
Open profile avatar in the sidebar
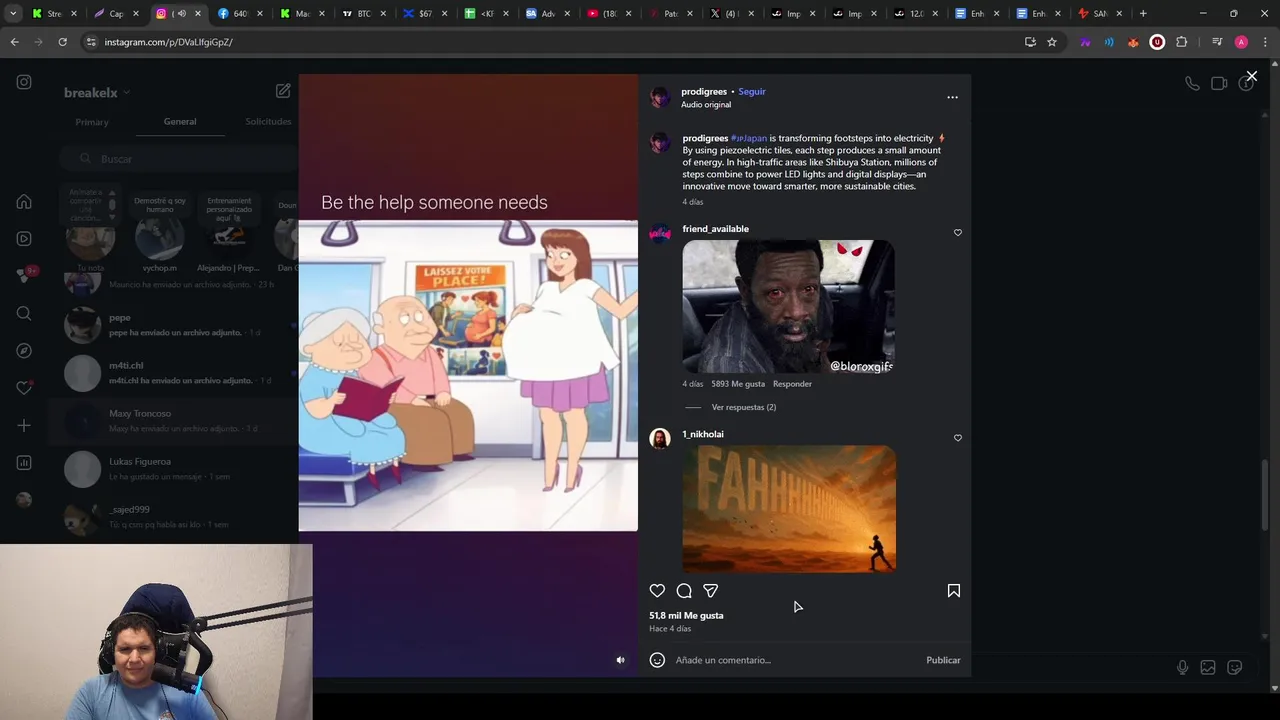(x=24, y=500)
